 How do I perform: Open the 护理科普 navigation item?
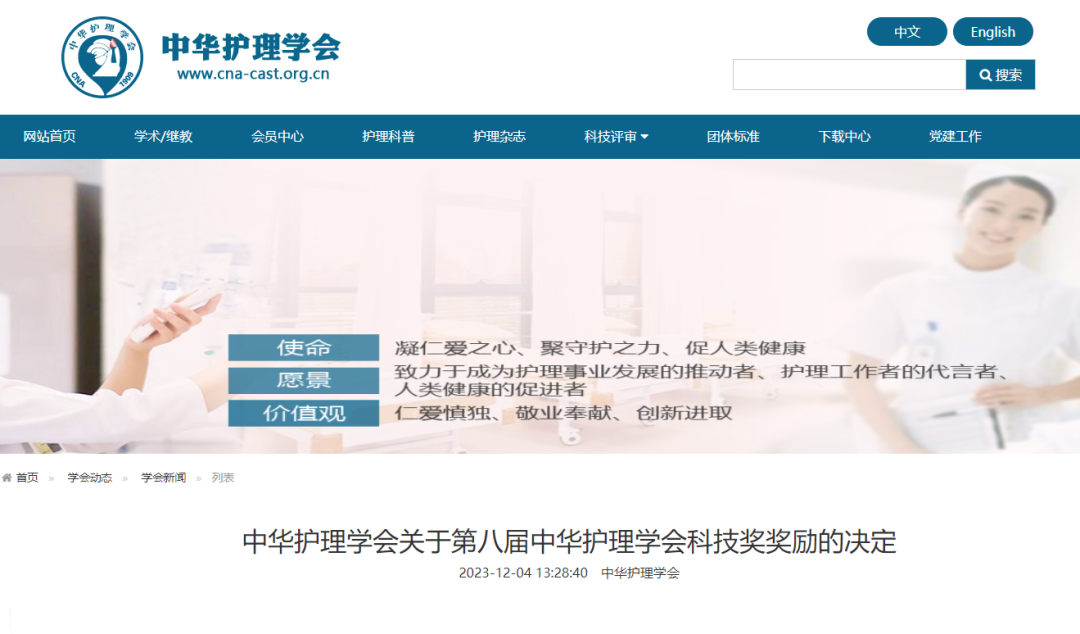point(388,136)
